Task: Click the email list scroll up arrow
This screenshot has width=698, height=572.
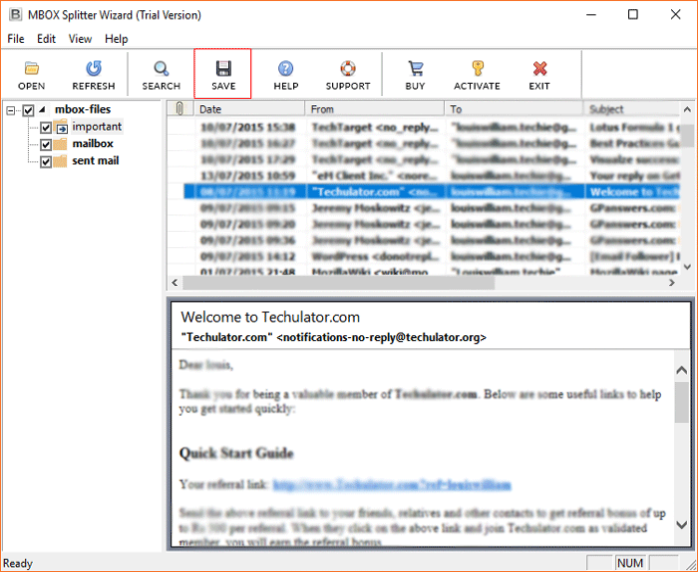Action: coord(687,110)
